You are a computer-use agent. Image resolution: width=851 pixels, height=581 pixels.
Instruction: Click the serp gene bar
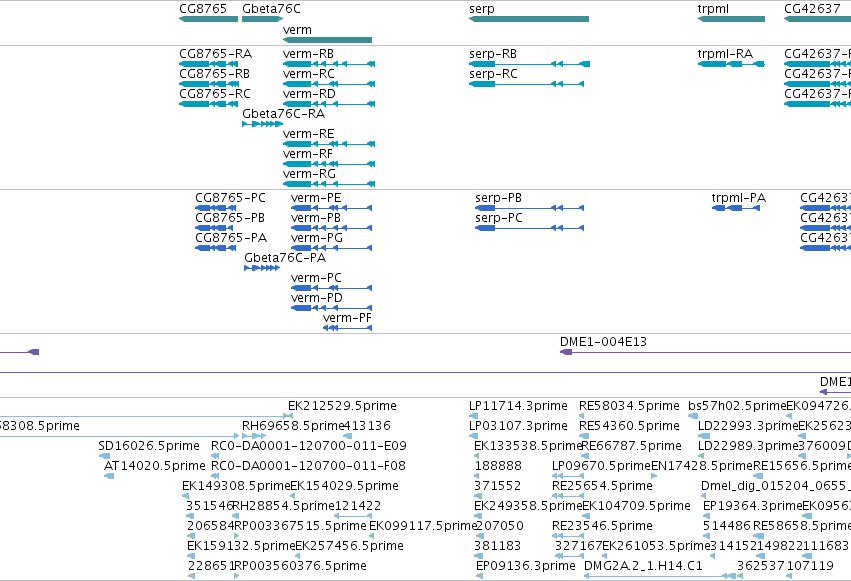point(529,19)
